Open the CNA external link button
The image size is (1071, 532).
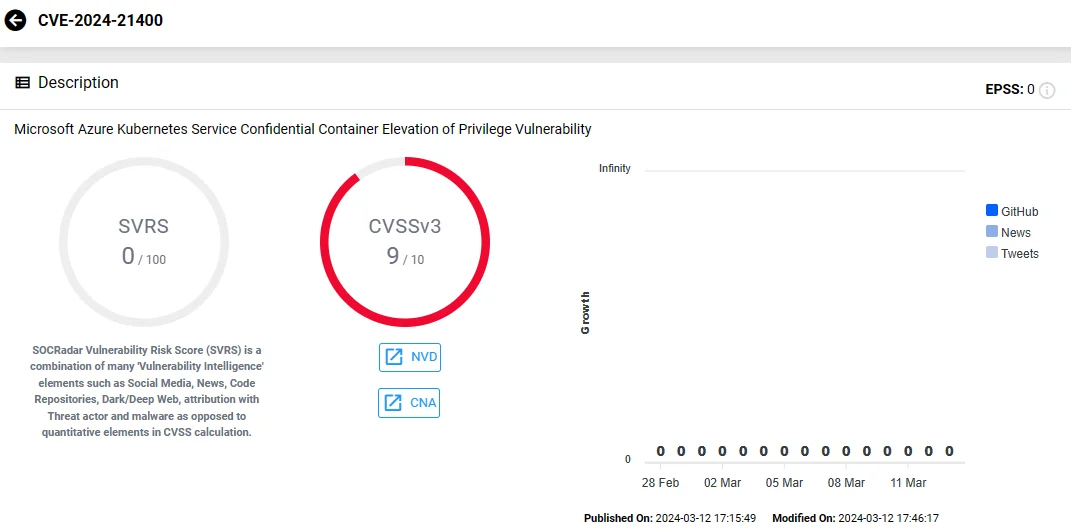pyautogui.click(x=409, y=403)
